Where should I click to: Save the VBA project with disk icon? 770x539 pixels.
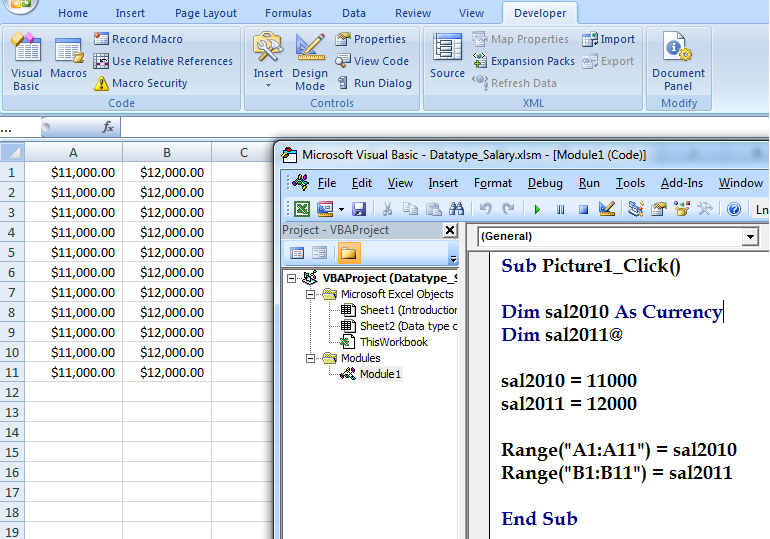tap(359, 209)
